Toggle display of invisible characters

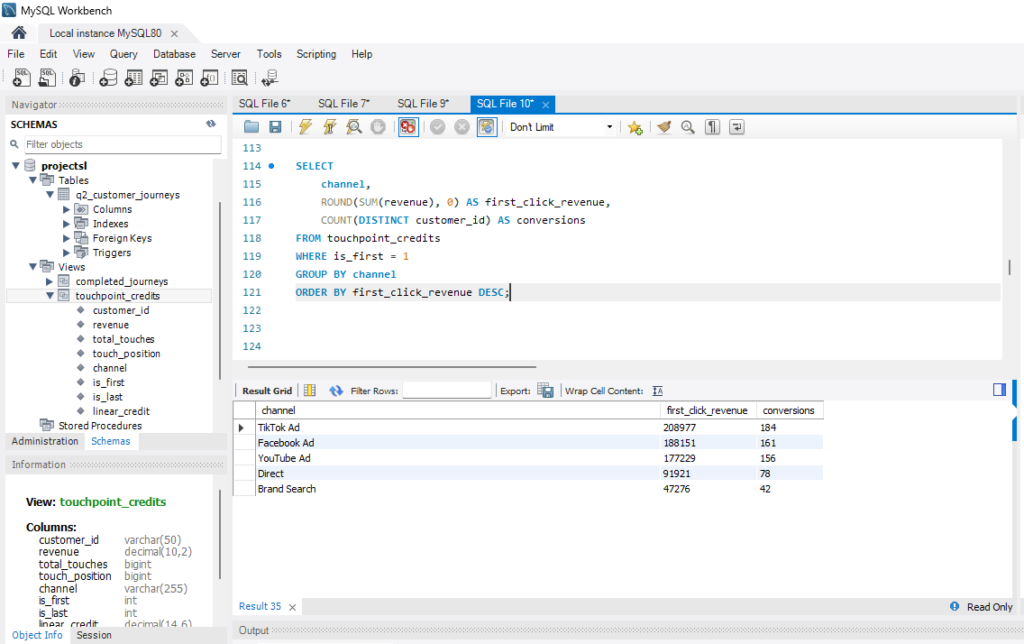pos(712,127)
